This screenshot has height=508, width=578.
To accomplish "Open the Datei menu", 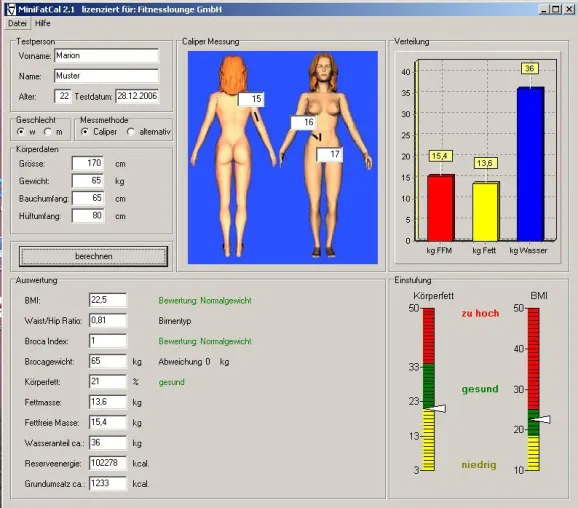I will point(17,23).
